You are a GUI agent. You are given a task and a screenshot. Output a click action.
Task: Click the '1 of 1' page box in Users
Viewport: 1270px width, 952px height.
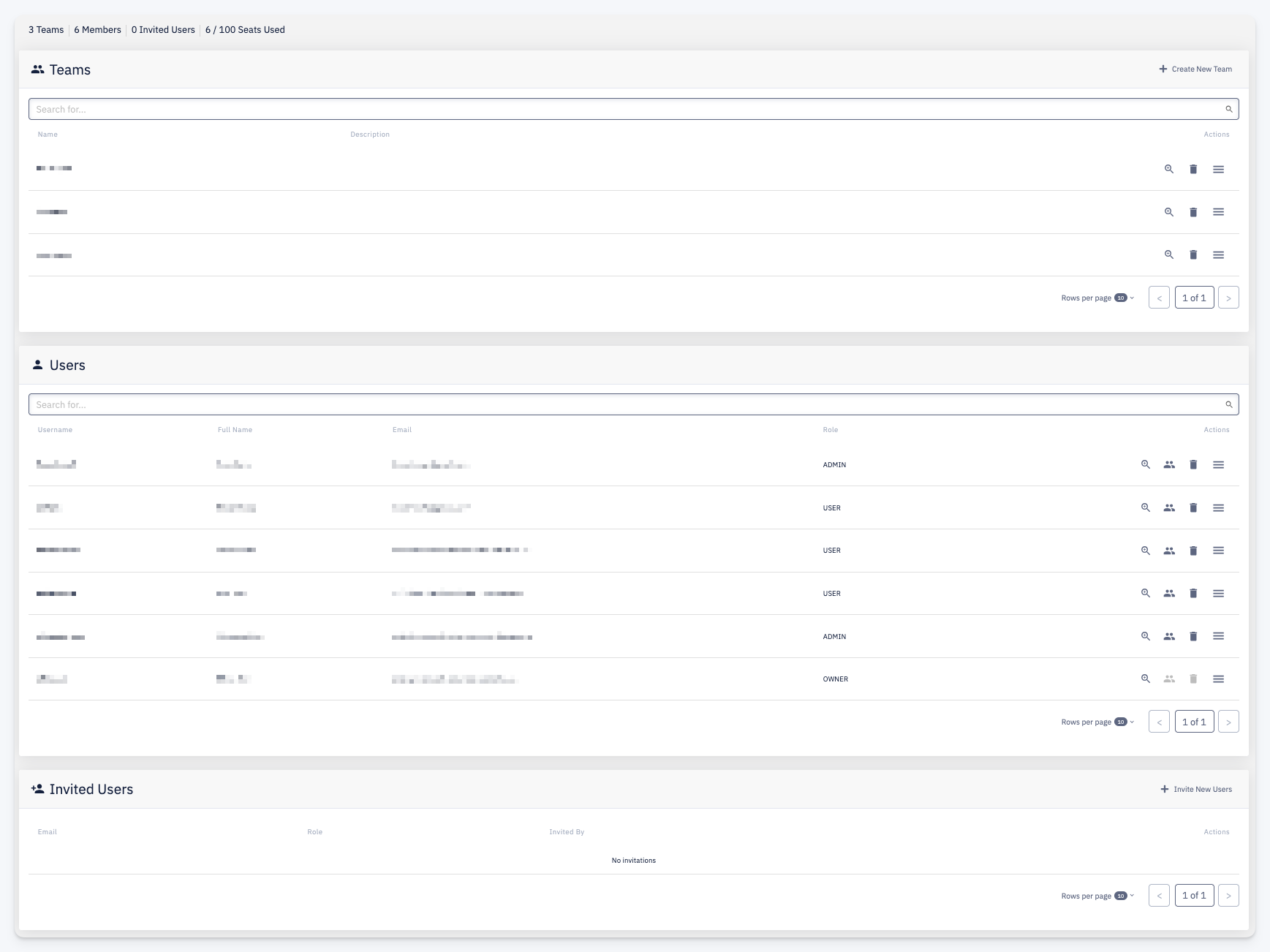1194,722
